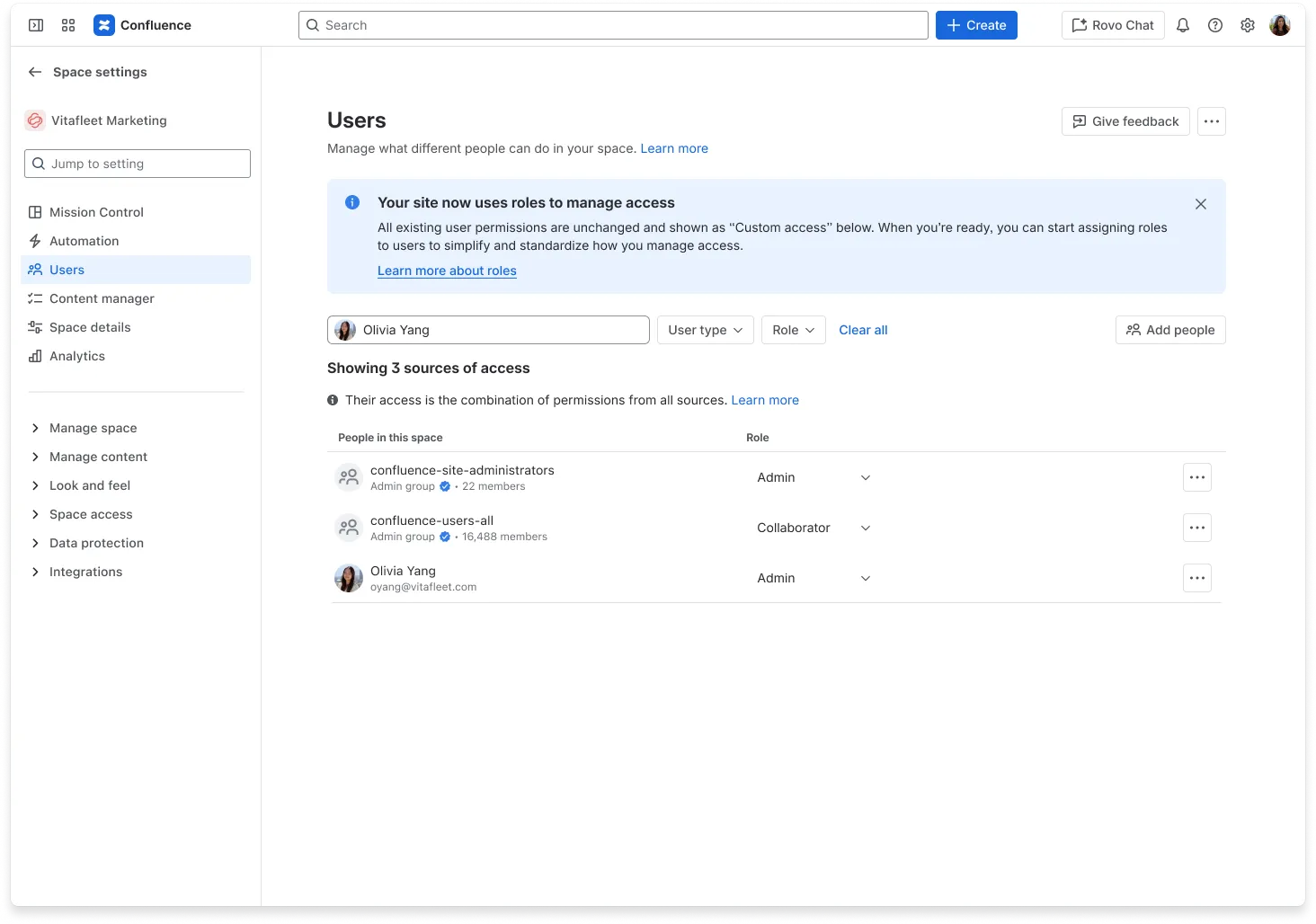Open settings gear icon
The height and width of the screenshot is (924, 1316).
click(1248, 25)
